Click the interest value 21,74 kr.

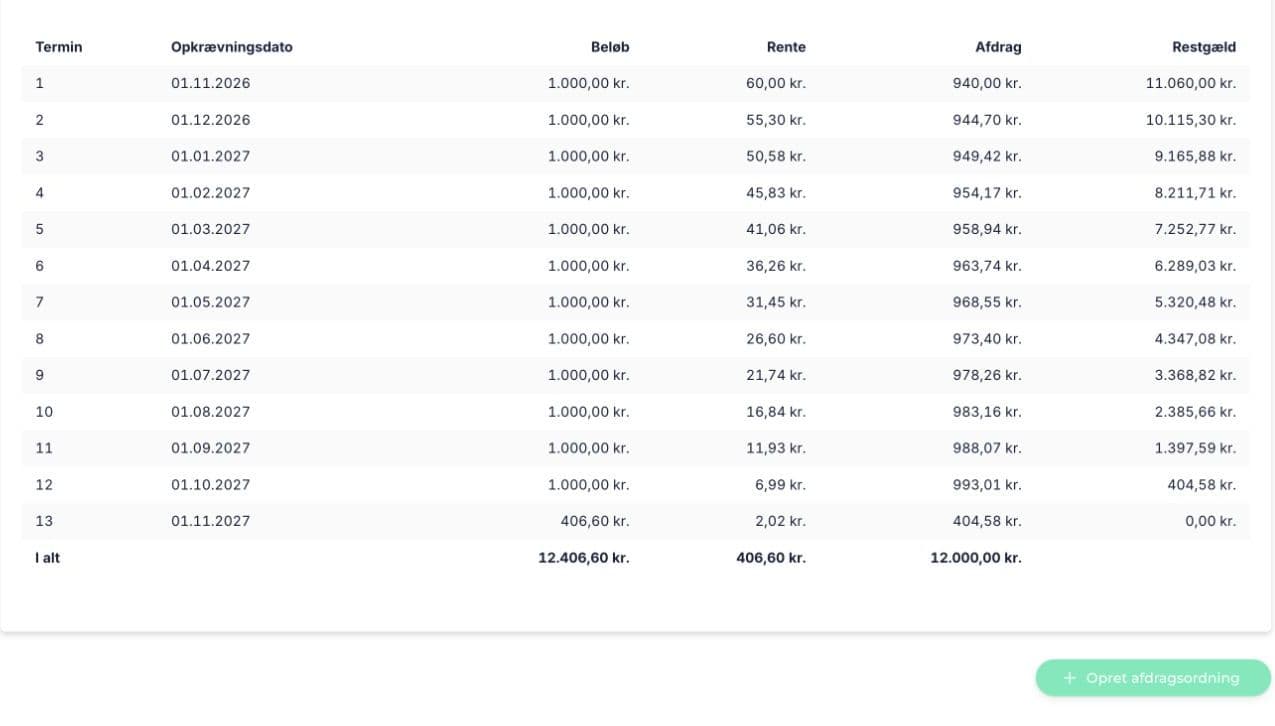point(776,375)
